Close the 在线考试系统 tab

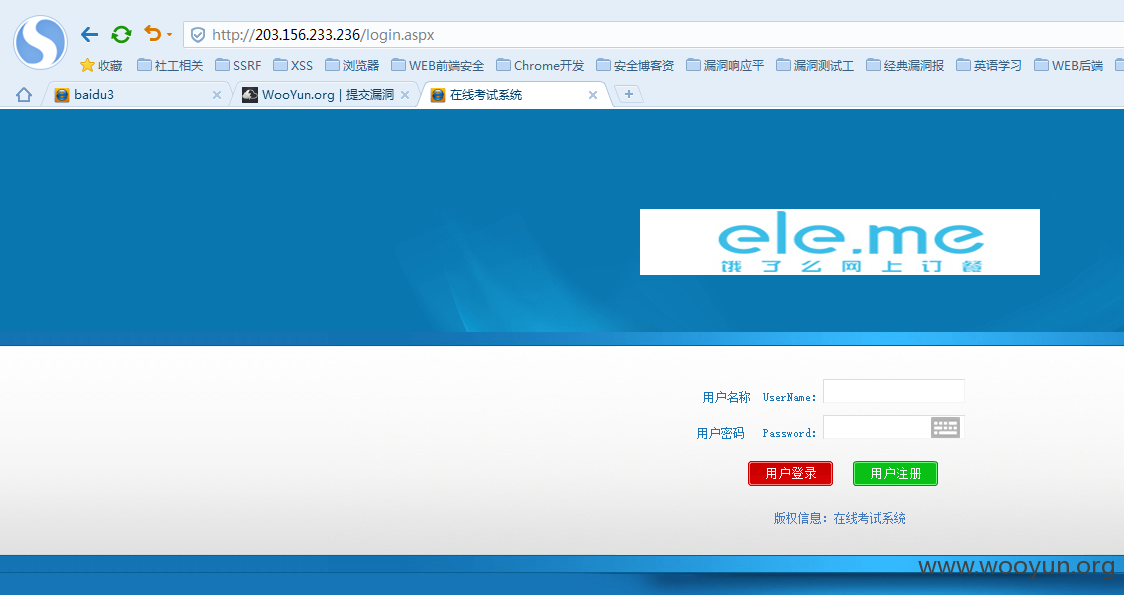point(593,95)
